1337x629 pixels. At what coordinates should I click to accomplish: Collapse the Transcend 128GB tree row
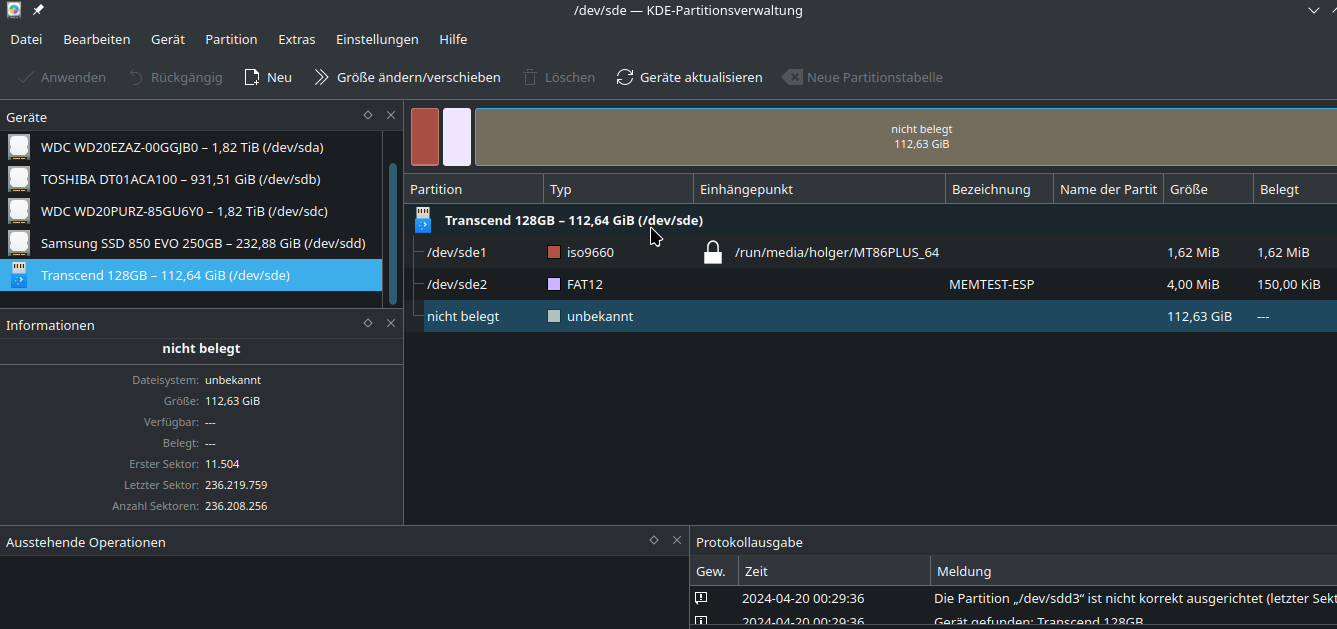(422, 220)
